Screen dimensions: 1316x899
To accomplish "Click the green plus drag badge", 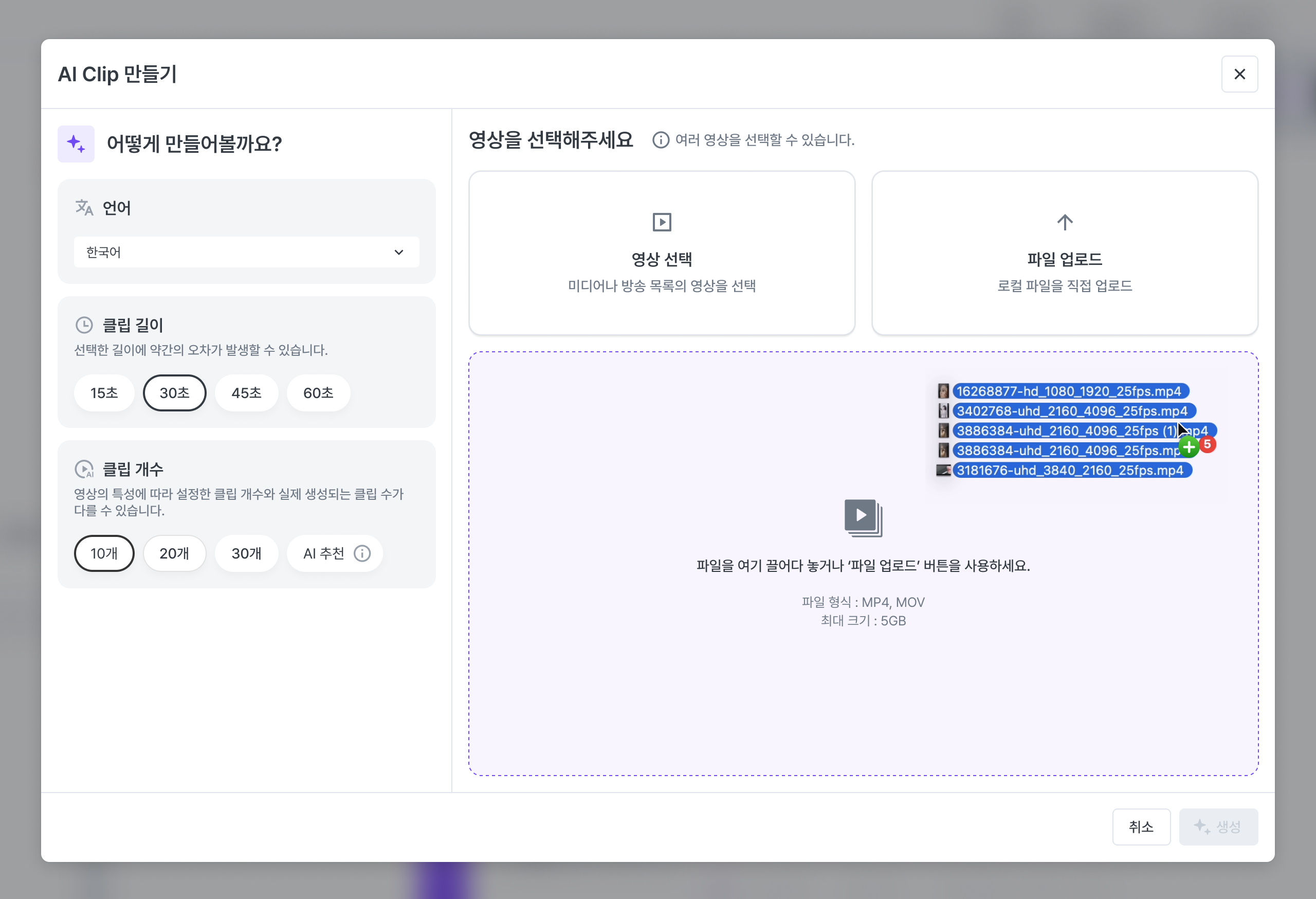I will 1189,447.
